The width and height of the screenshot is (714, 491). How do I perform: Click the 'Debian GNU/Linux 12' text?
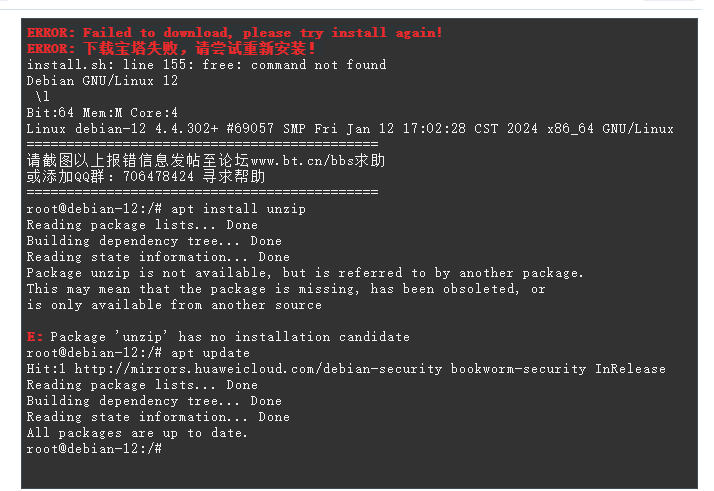click(102, 81)
